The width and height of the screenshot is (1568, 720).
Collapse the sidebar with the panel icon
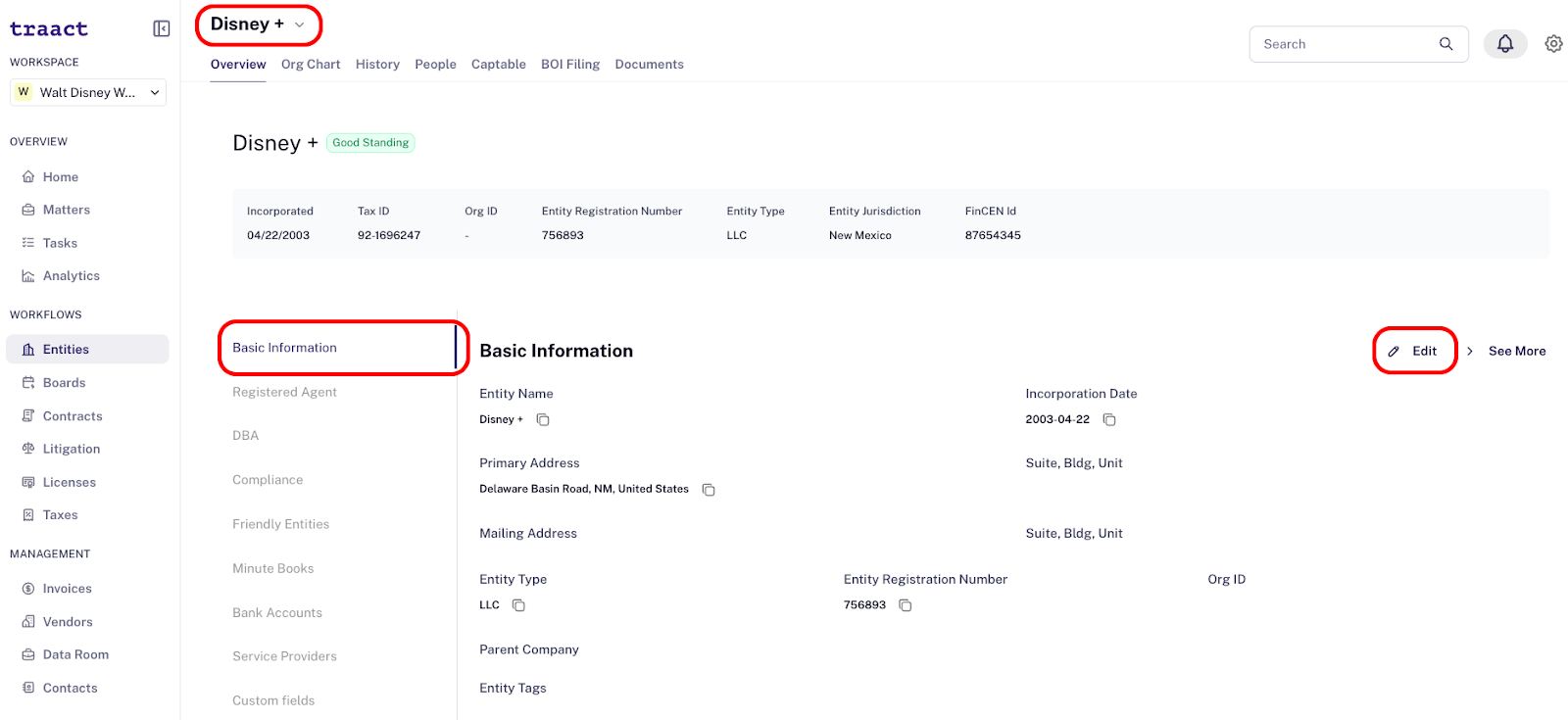pos(162,29)
